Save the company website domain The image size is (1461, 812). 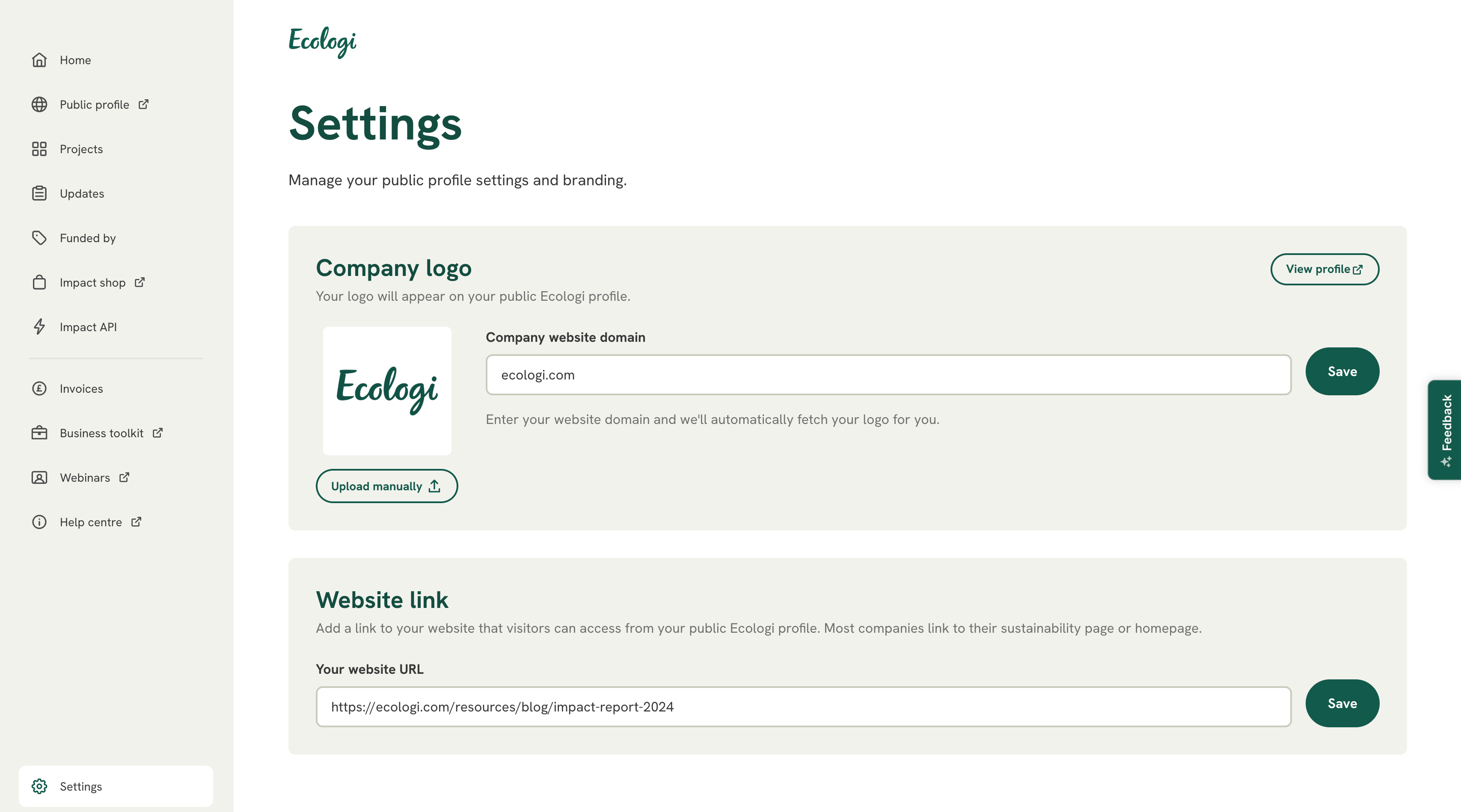pyautogui.click(x=1342, y=371)
